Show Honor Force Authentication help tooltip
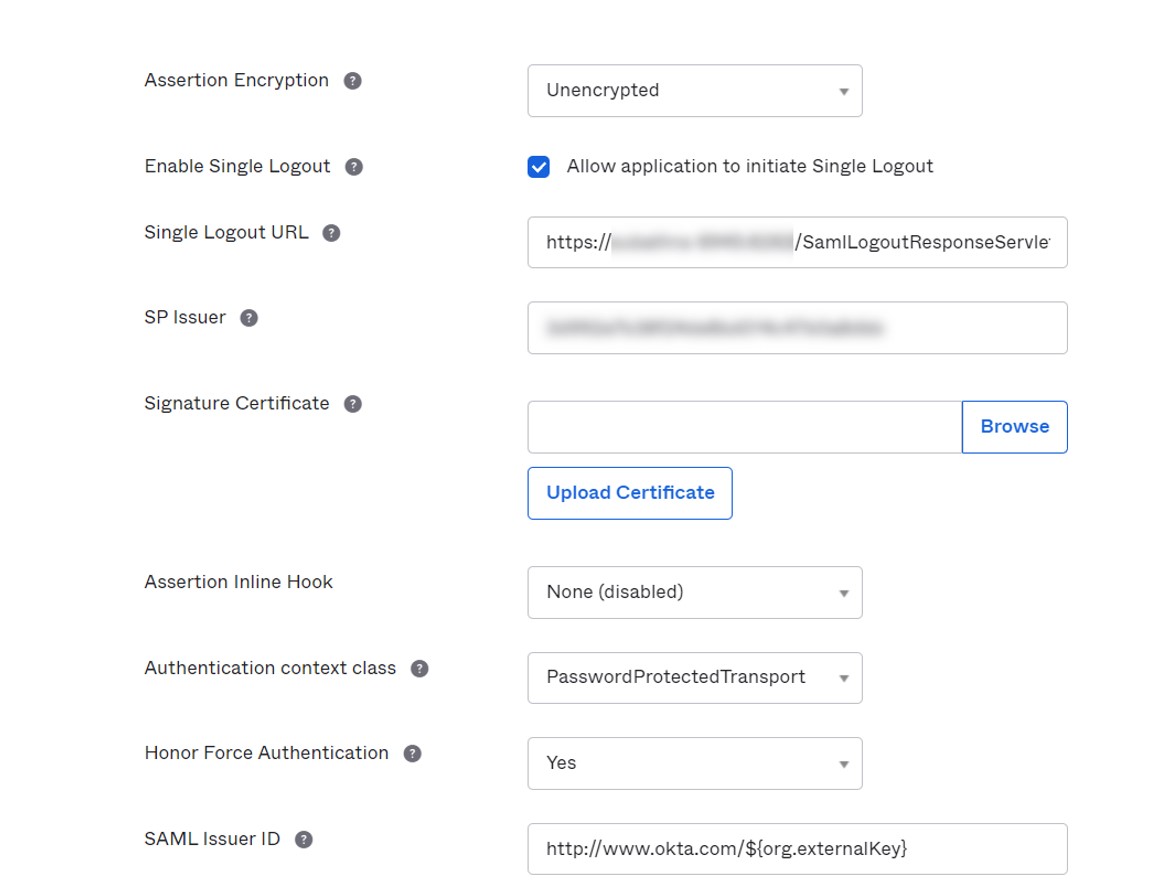The image size is (1168, 884). point(412,754)
